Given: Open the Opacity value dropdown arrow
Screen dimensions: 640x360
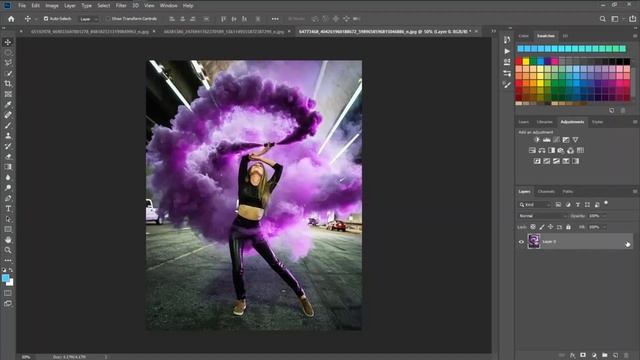Looking at the screenshot, I should click(x=604, y=216).
